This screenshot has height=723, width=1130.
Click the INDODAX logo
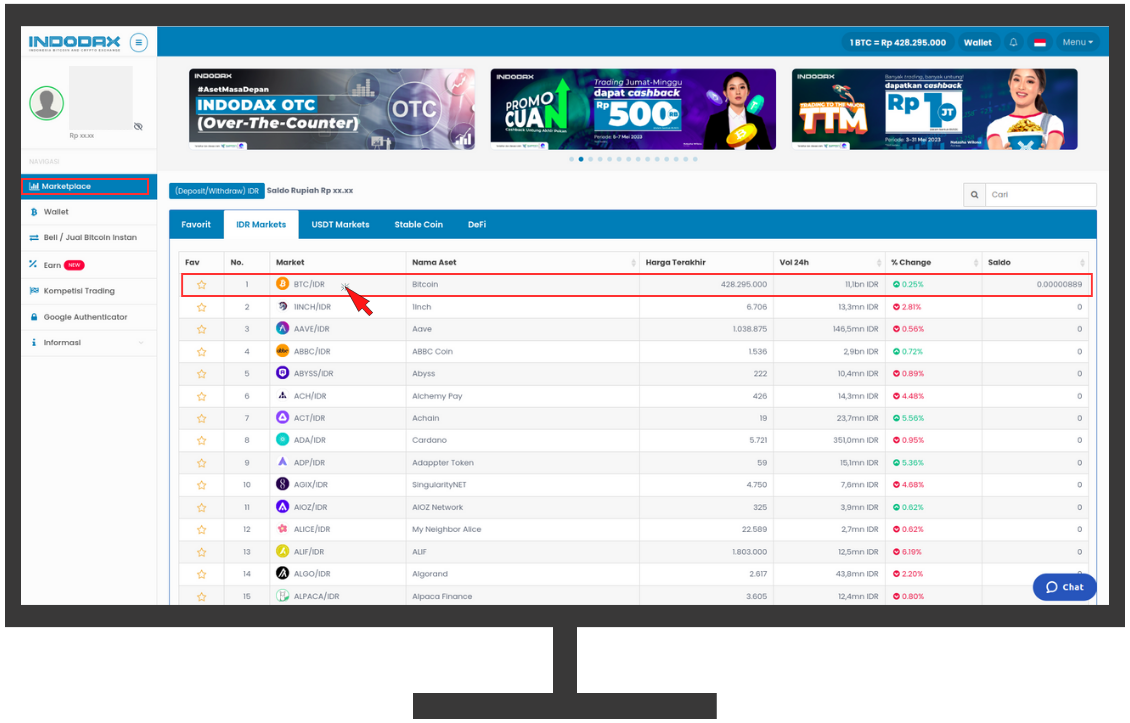point(74,43)
